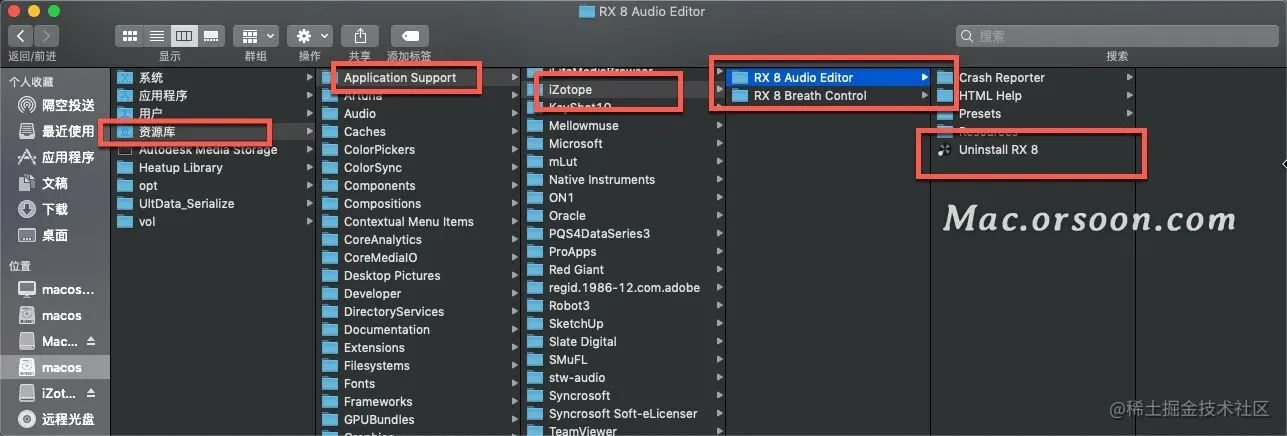Click the Add Tags toolbar button

click(x=409, y=36)
